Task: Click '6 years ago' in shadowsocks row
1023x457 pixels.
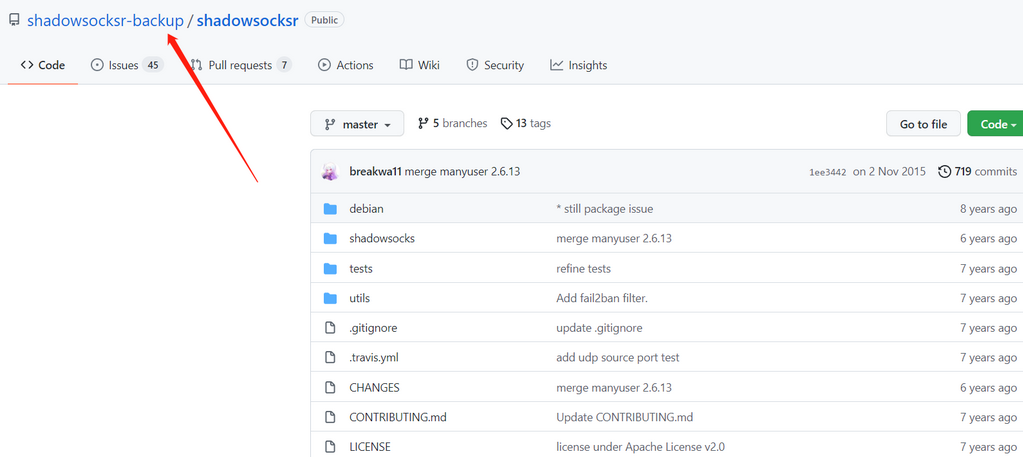Action: coord(988,238)
